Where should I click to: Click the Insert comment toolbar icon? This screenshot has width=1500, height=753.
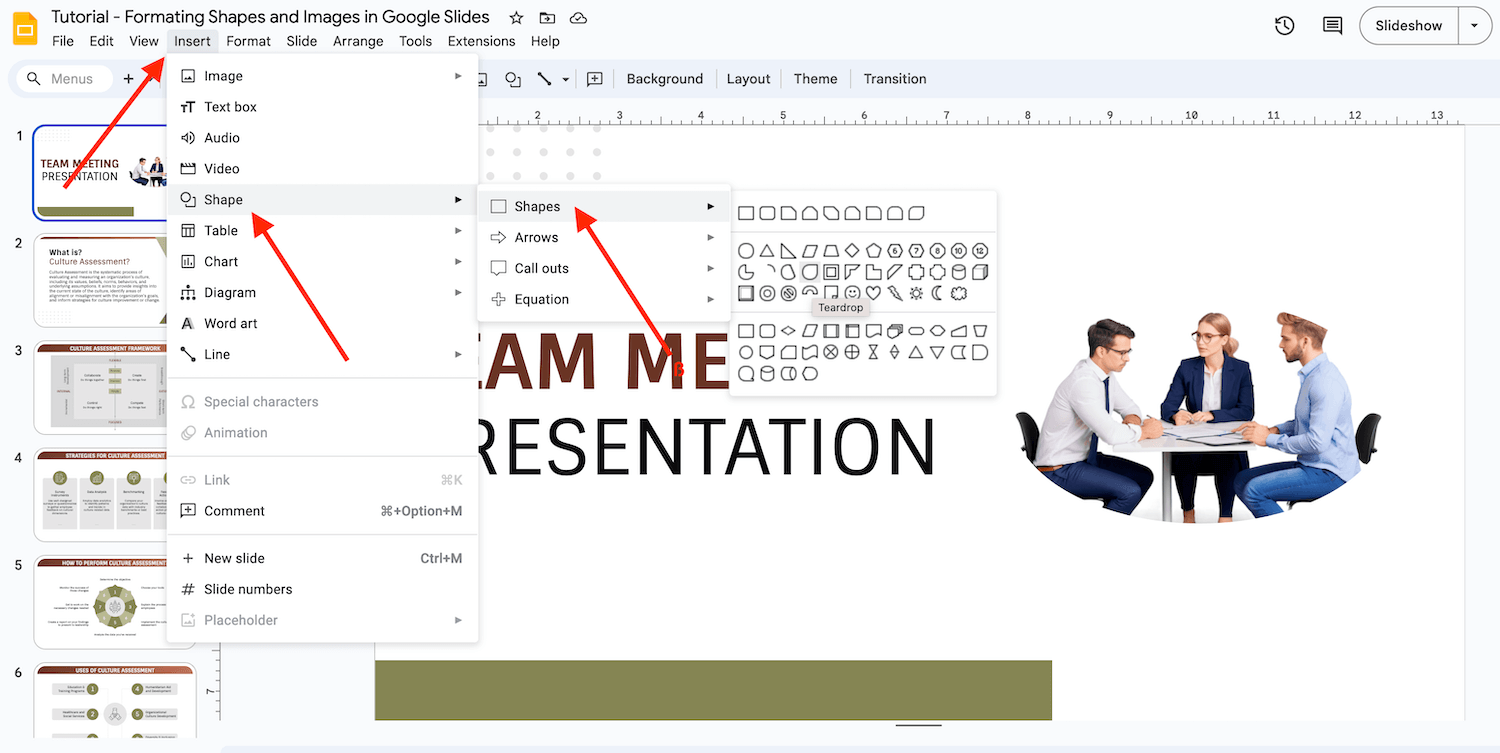tap(595, 78)
